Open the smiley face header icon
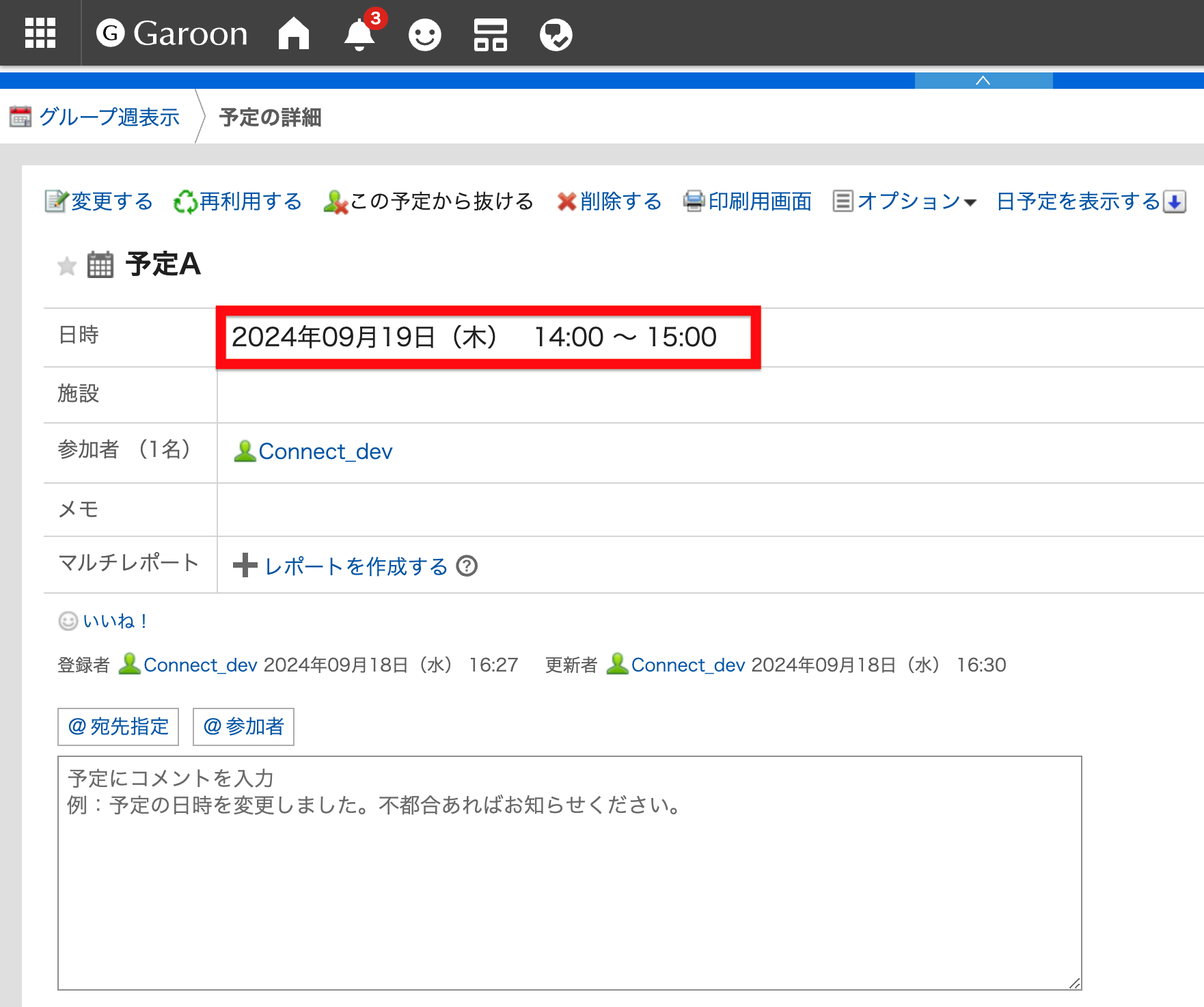Screen dimensions: 1204x1007 pyautogui.click(x=425, y=34)
